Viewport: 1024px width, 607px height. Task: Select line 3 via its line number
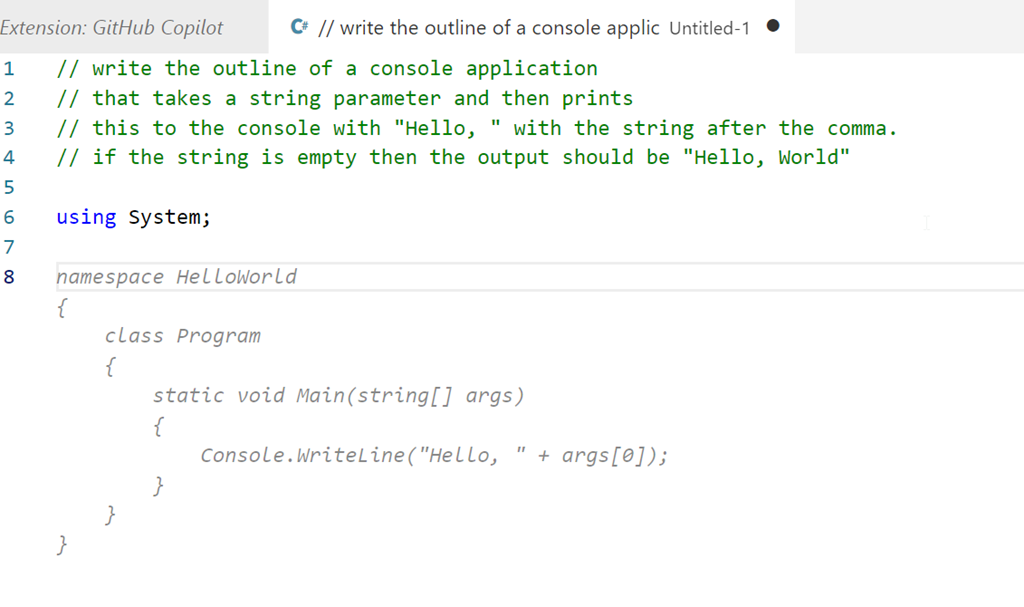coord(9,128)
